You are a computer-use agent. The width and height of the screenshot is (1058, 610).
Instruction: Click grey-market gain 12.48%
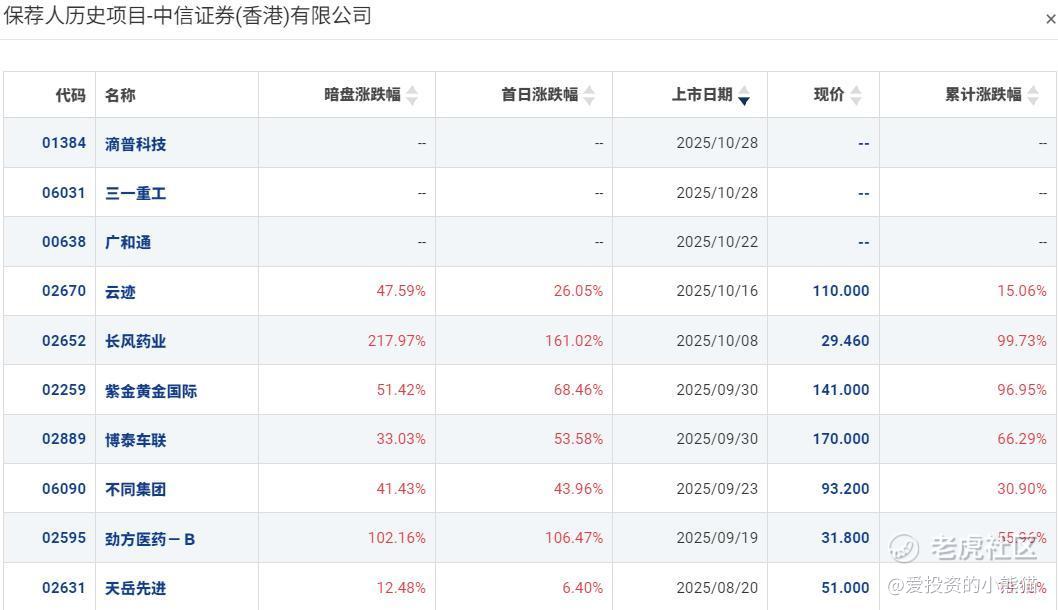pos(401,588)
